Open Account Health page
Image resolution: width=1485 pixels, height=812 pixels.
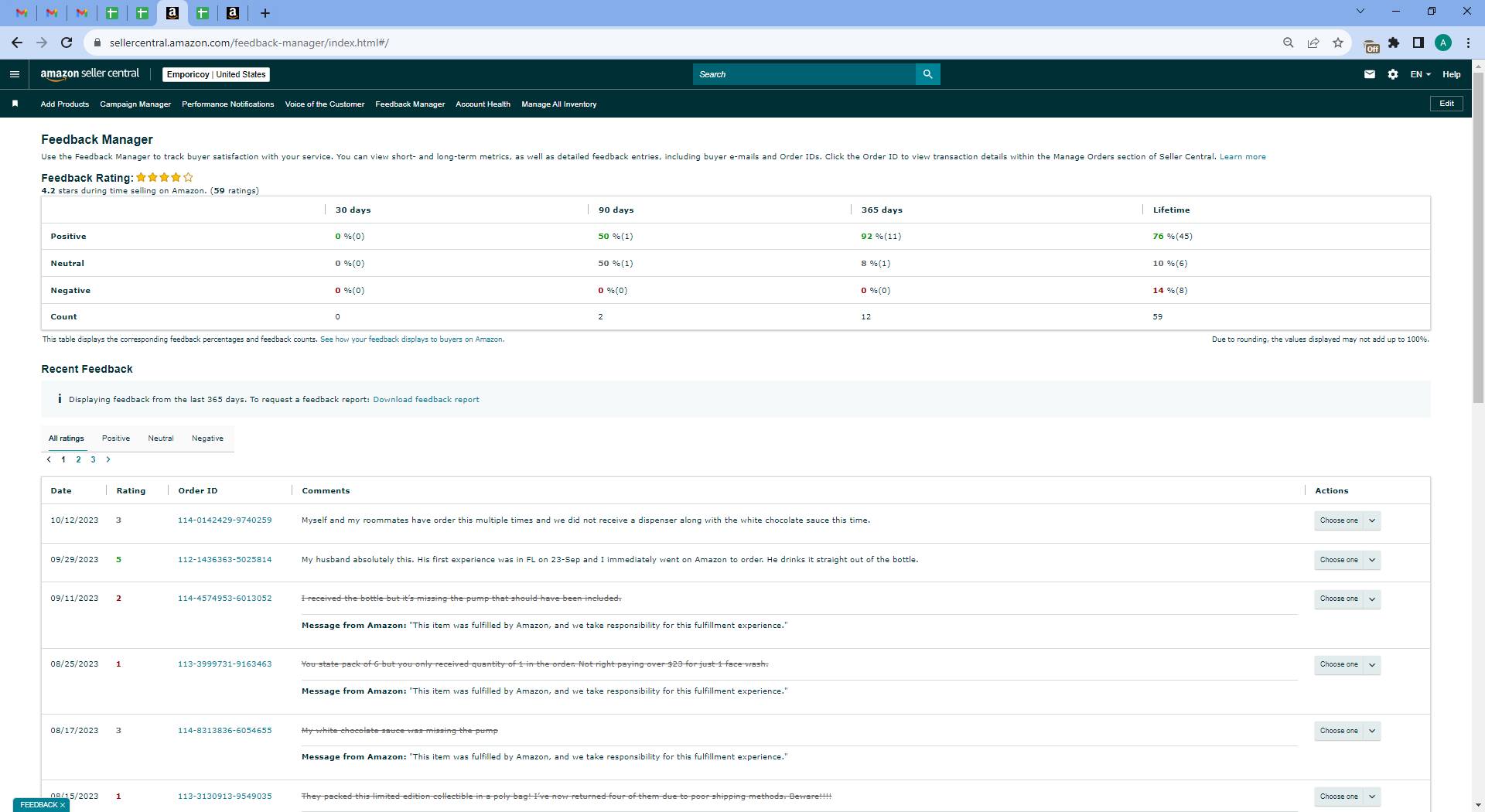[x=483, y=104]
